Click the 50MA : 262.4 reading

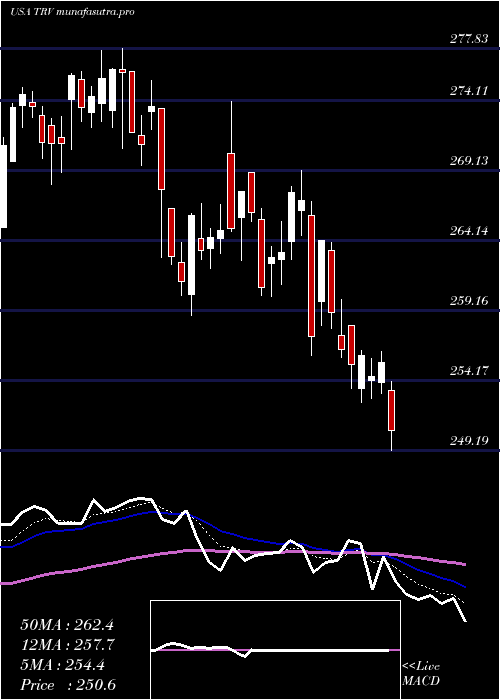pos(67,625)
